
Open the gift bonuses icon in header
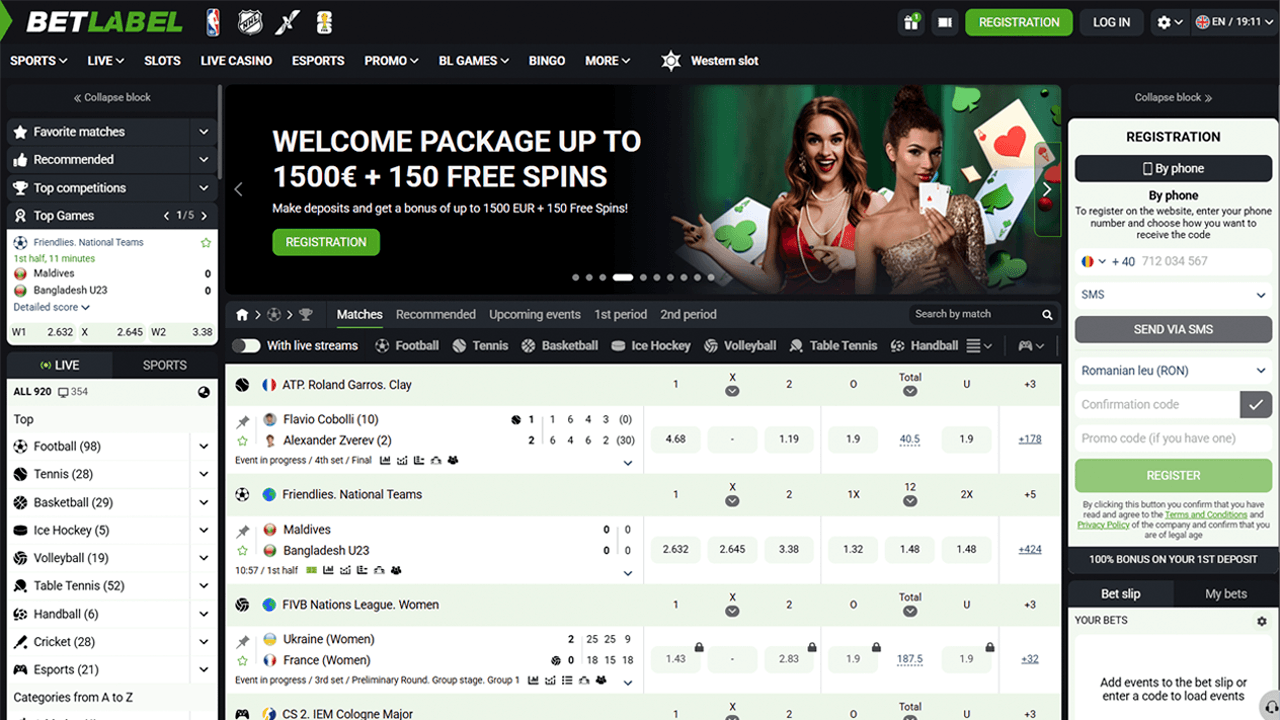click(x=911, y=22)
